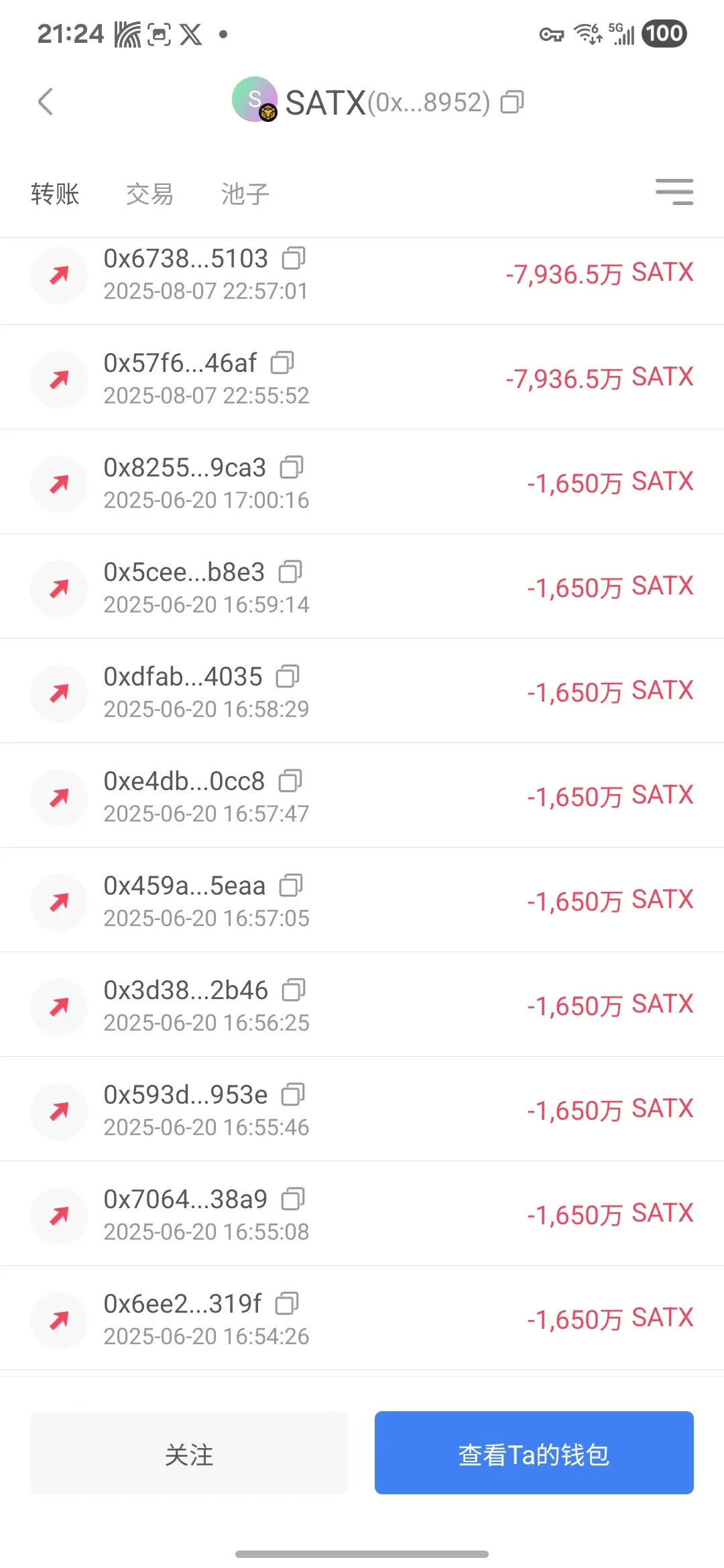Copy address 0x6738...5103
This screenshot has width=724, height=1568.
[294, 258]
